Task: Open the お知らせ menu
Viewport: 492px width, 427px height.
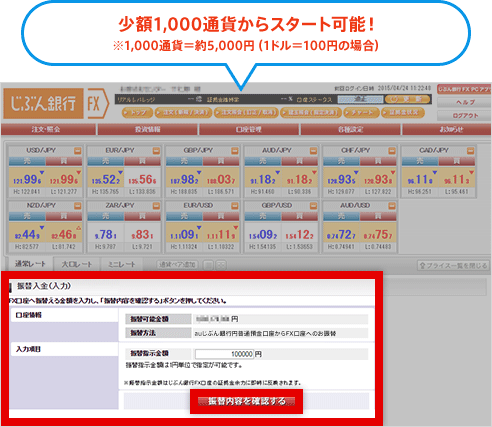Action: click(x=446, y=129)
